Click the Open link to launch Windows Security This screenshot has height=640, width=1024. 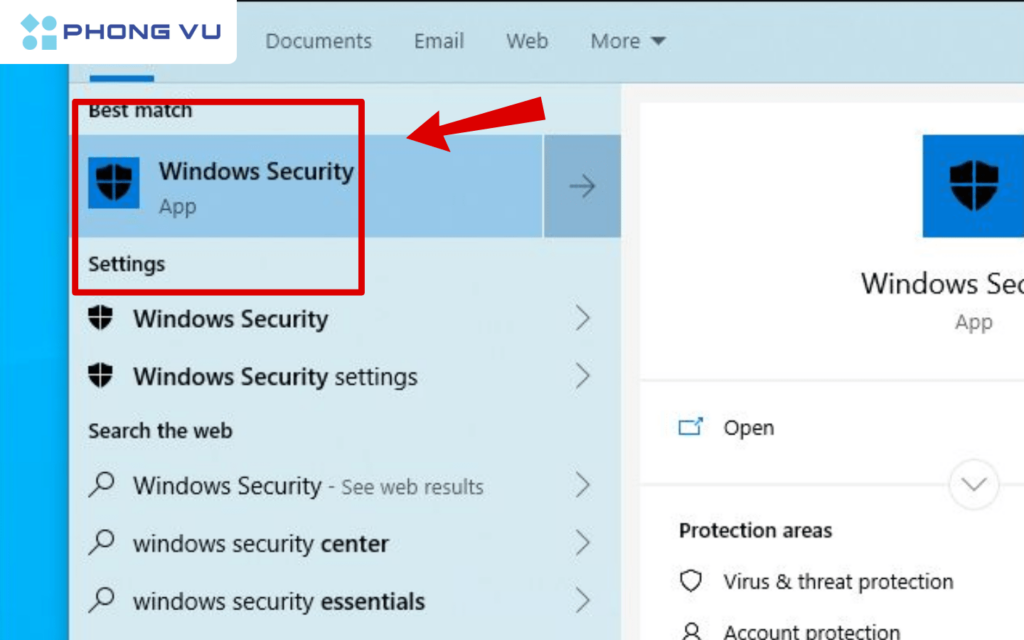(x=749, y=427)
